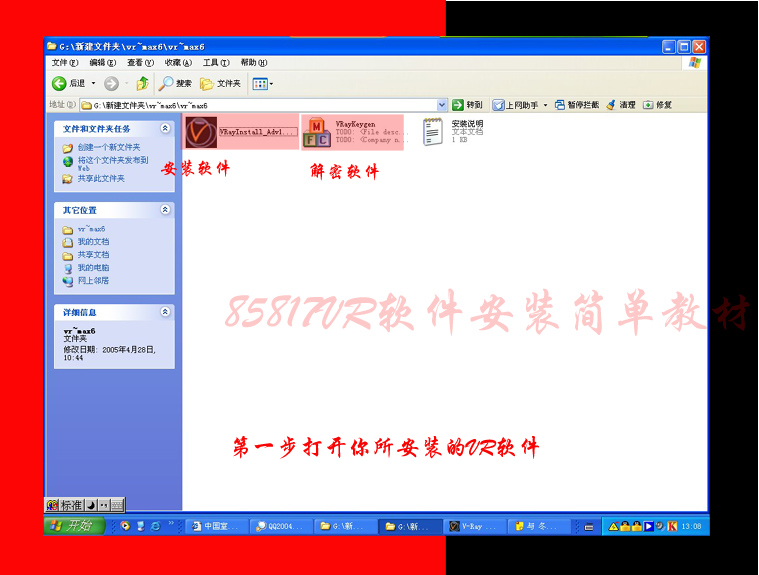
Task: Click the 开始 Start button
Action: tap(75, 526)
